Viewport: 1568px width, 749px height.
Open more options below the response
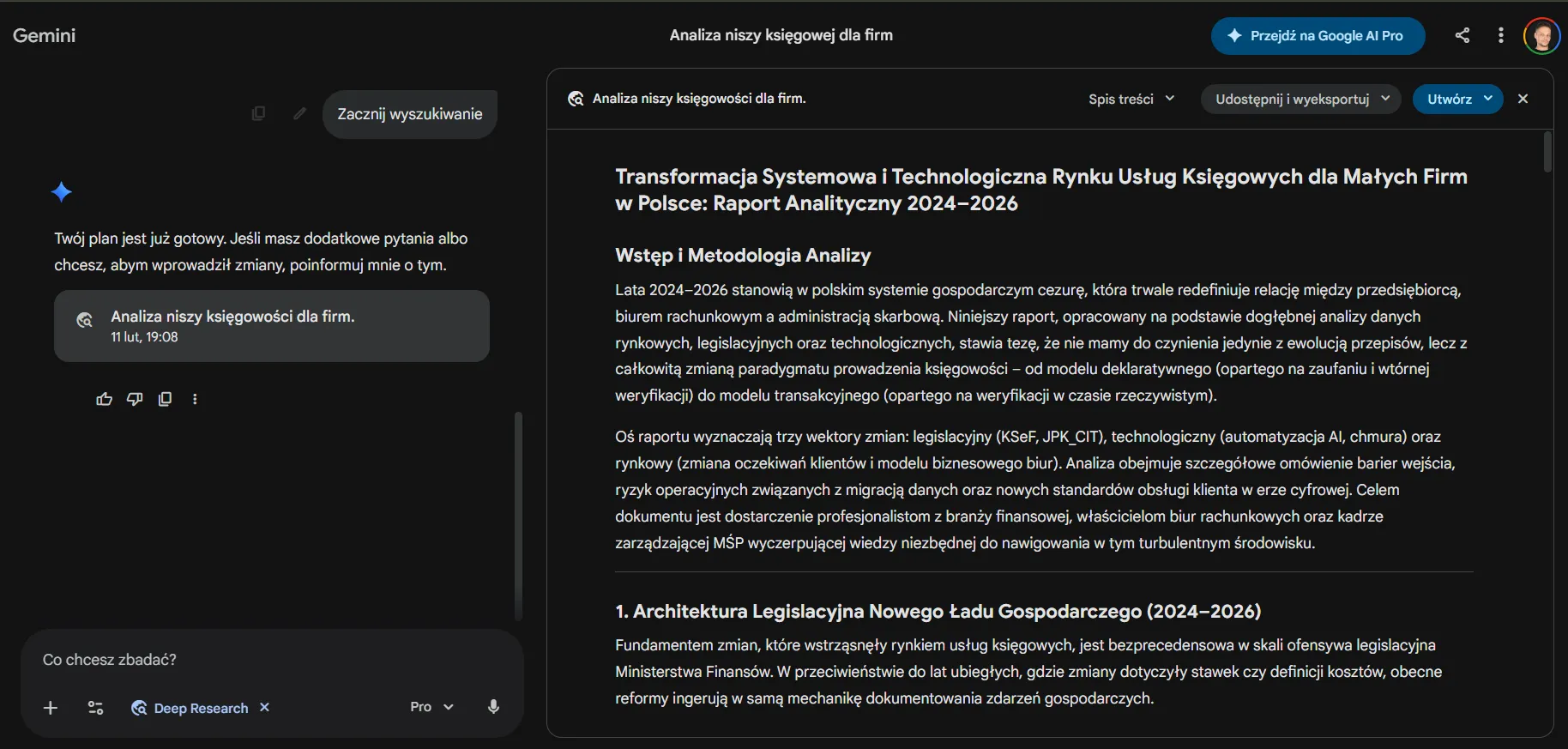[x=195, y=399]
